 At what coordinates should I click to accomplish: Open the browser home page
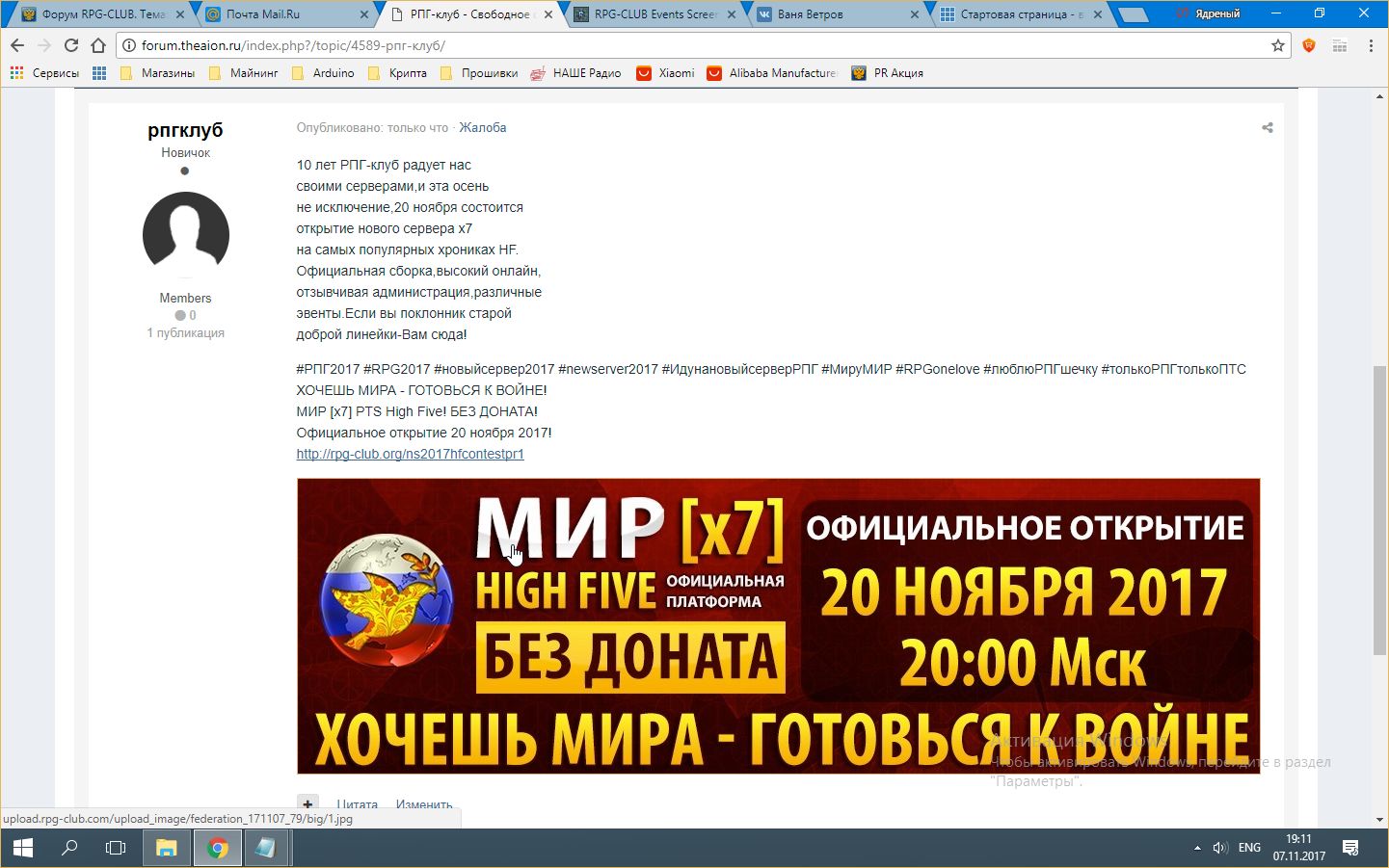[98, 45]
